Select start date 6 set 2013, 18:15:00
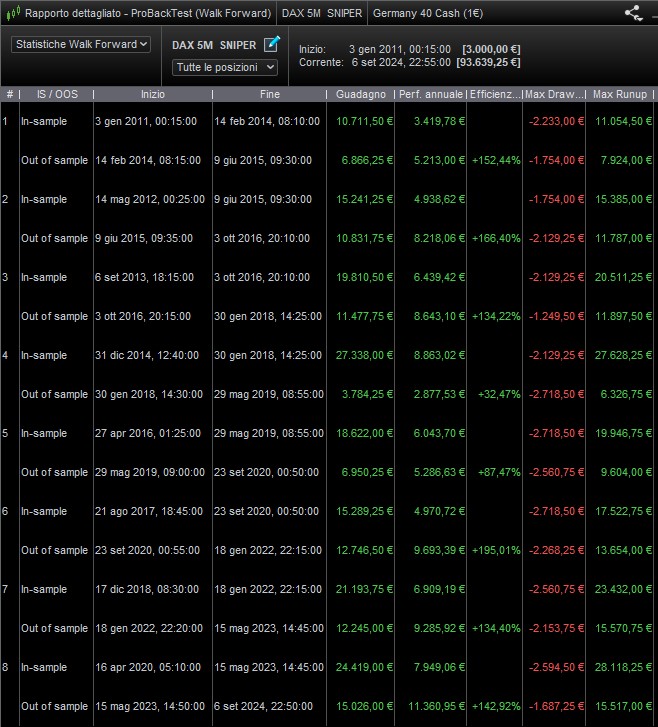Screen dimensions: 658x727 [144, 277]
